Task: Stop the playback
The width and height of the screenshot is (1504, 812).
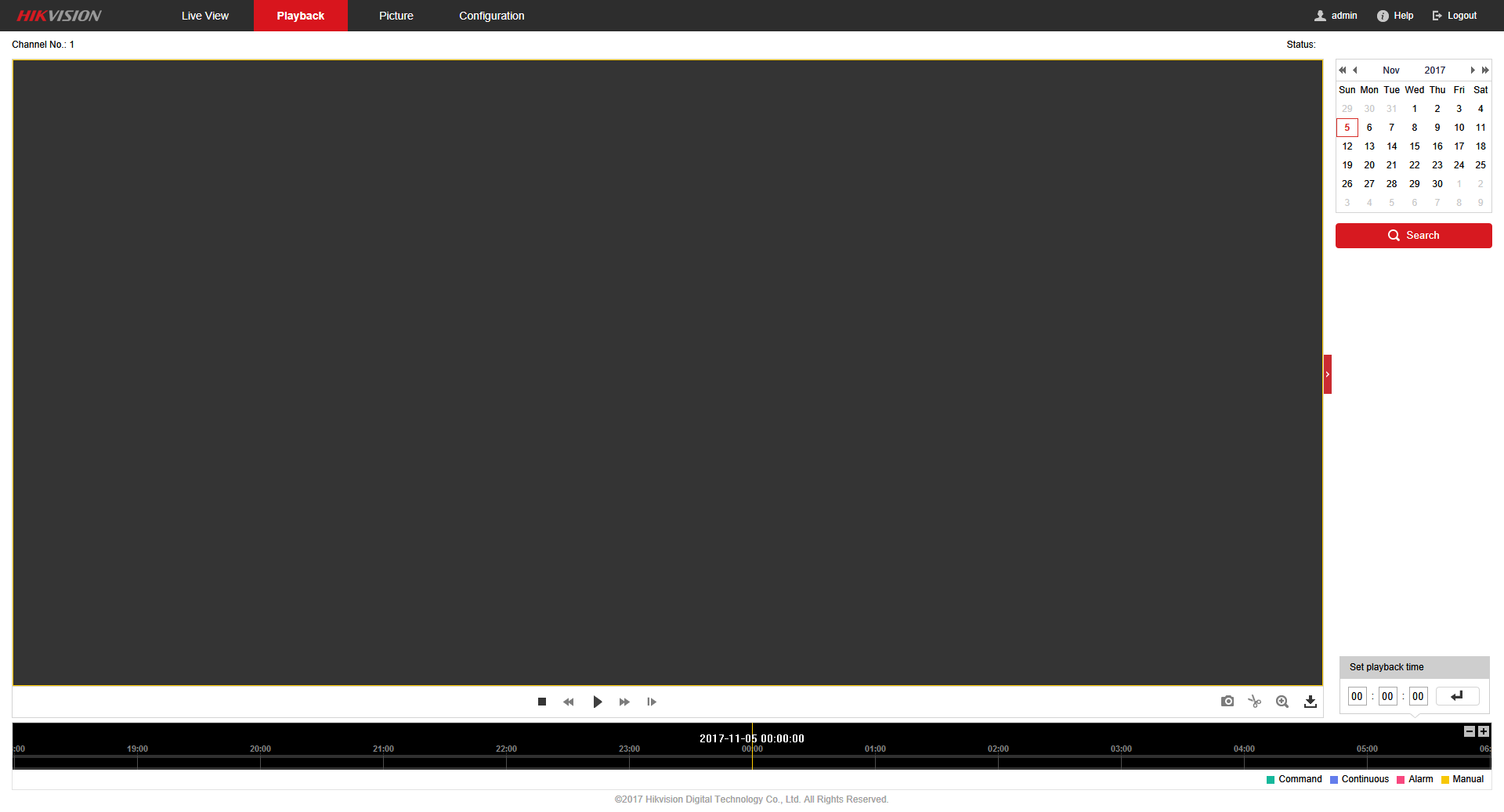Action: click(541, 702)
